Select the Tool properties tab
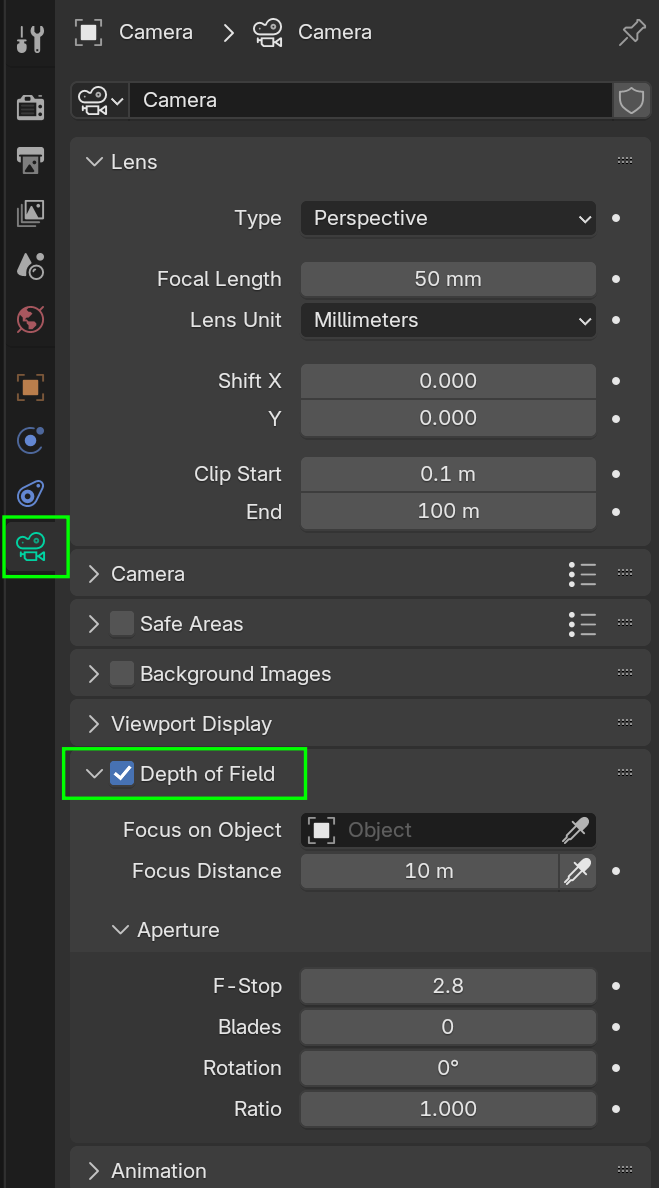 tap(28, 37)
